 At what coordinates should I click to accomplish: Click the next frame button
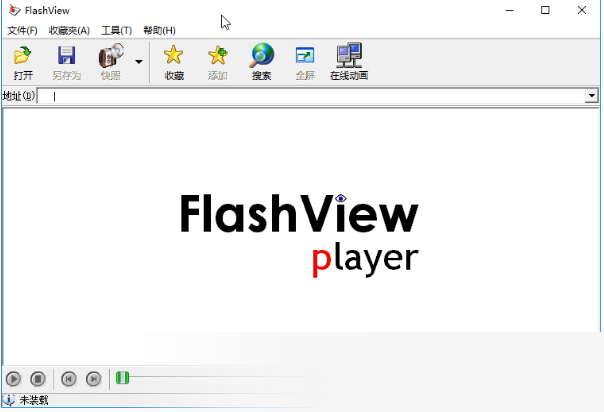click(94, 379)
